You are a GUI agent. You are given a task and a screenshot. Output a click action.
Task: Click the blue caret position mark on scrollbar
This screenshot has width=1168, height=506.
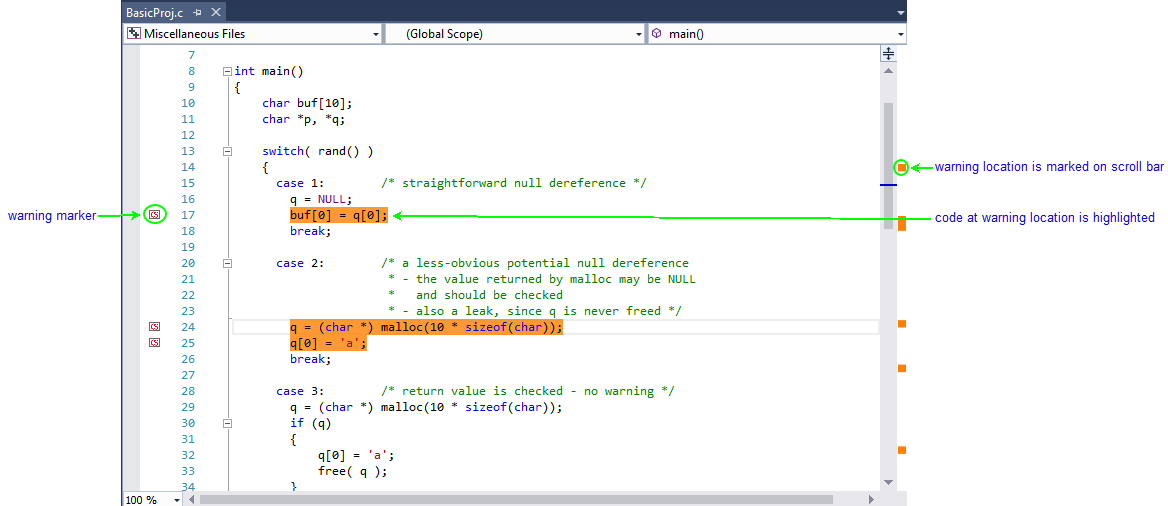(x=889, y=184)
